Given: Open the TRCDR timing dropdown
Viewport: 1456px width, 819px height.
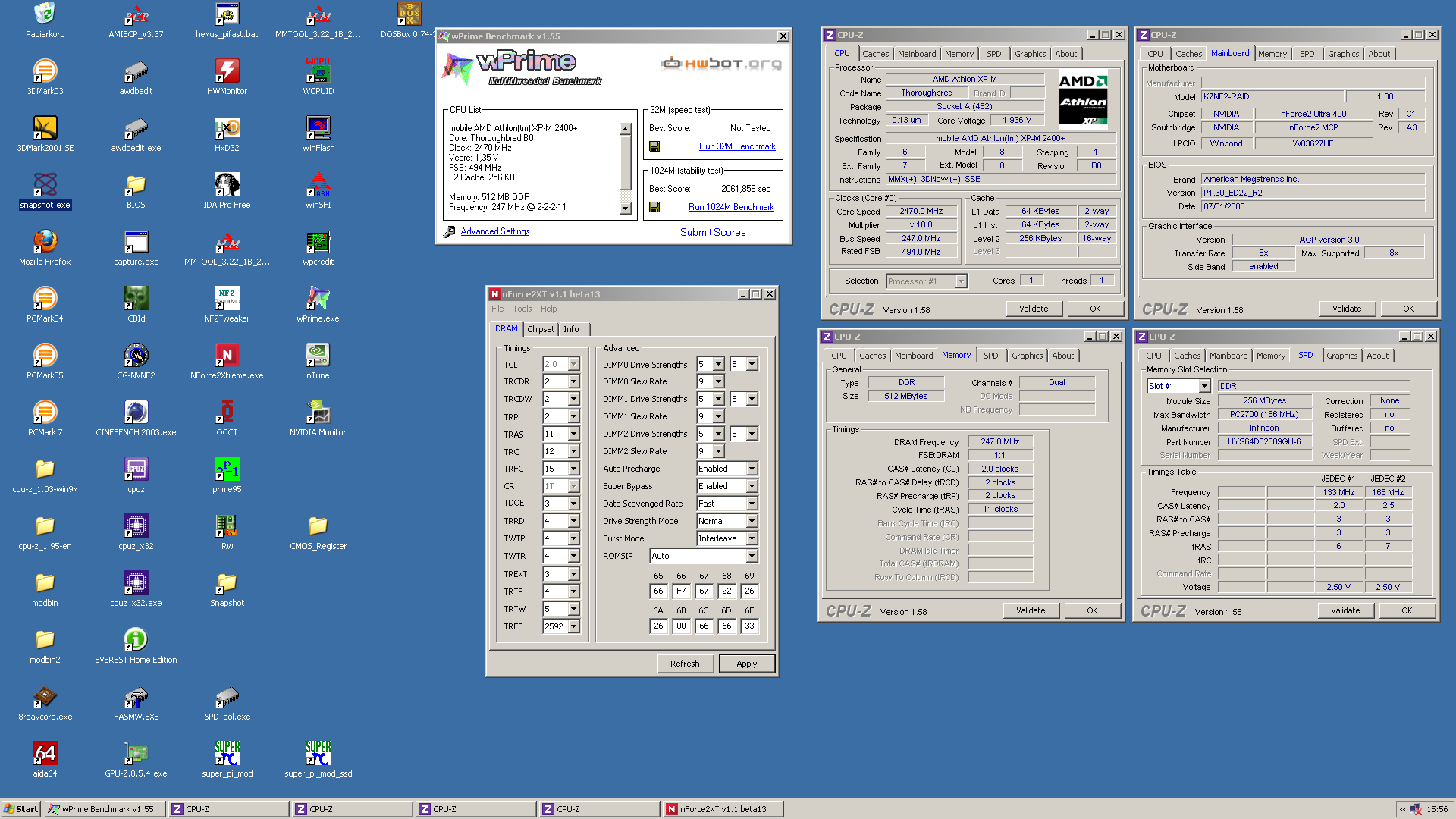Looking at the screenshot, I should 574,381.
